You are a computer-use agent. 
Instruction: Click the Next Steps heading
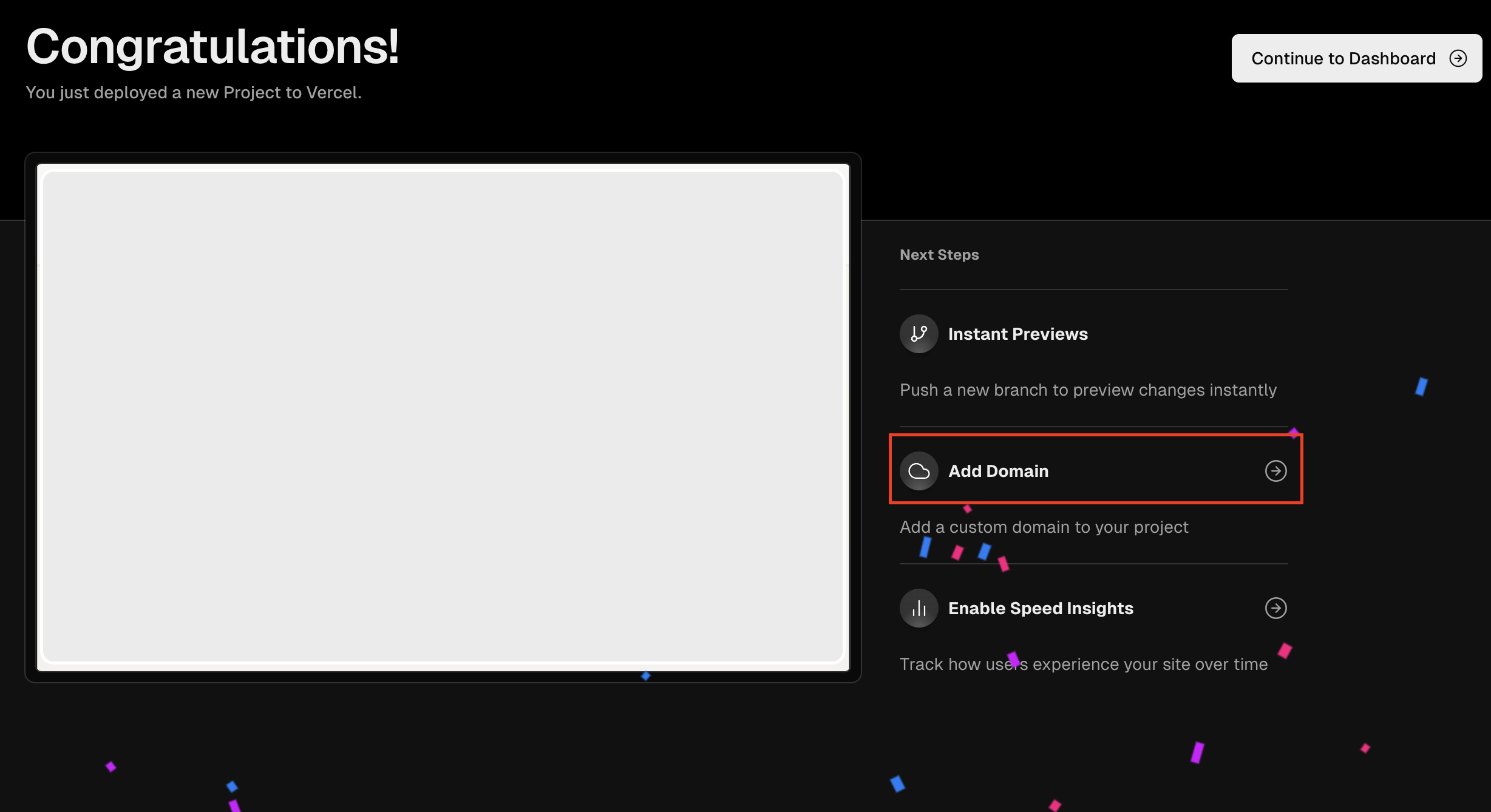pyautogui.click(x=939, y=255)
